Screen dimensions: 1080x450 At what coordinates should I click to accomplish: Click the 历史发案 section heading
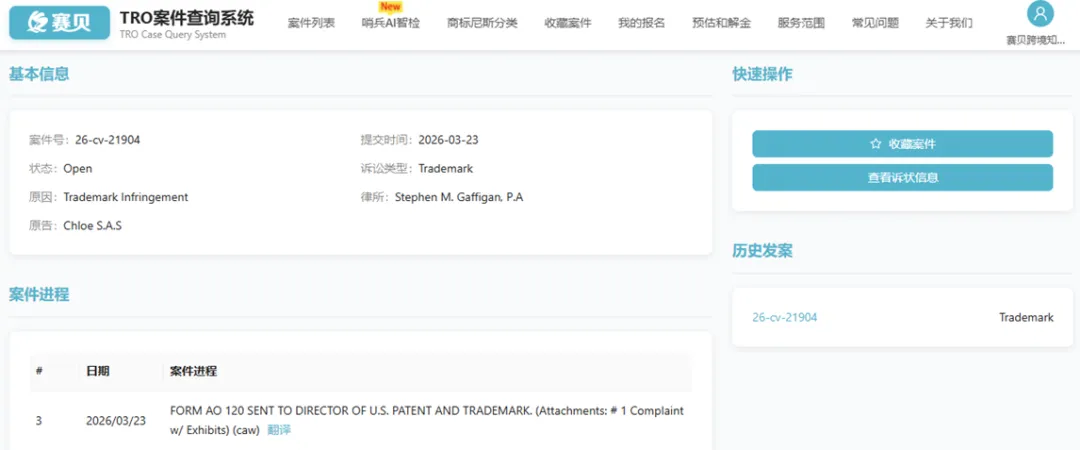click(762, 251)
